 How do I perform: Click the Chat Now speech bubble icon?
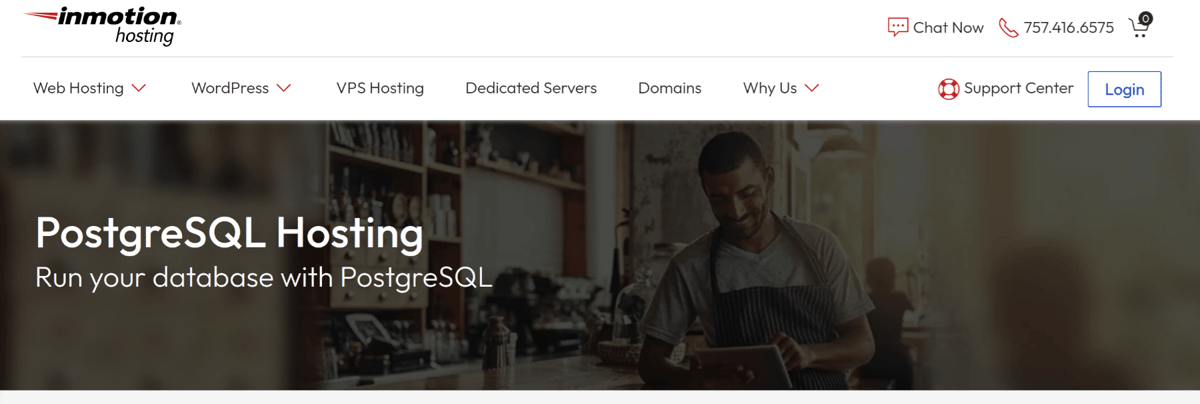pyautogui.click(x=898, y=27)
